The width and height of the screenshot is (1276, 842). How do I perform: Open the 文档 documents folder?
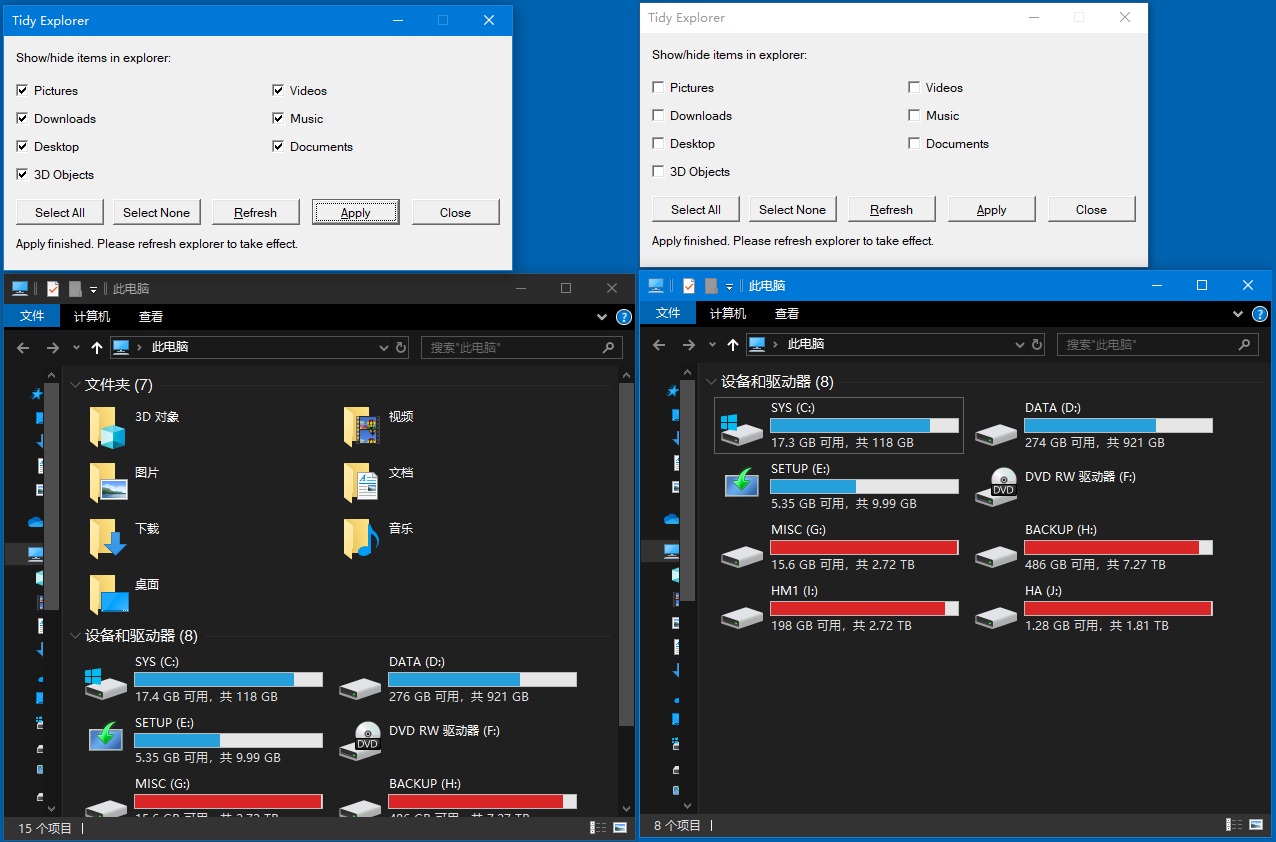(379, 483)
